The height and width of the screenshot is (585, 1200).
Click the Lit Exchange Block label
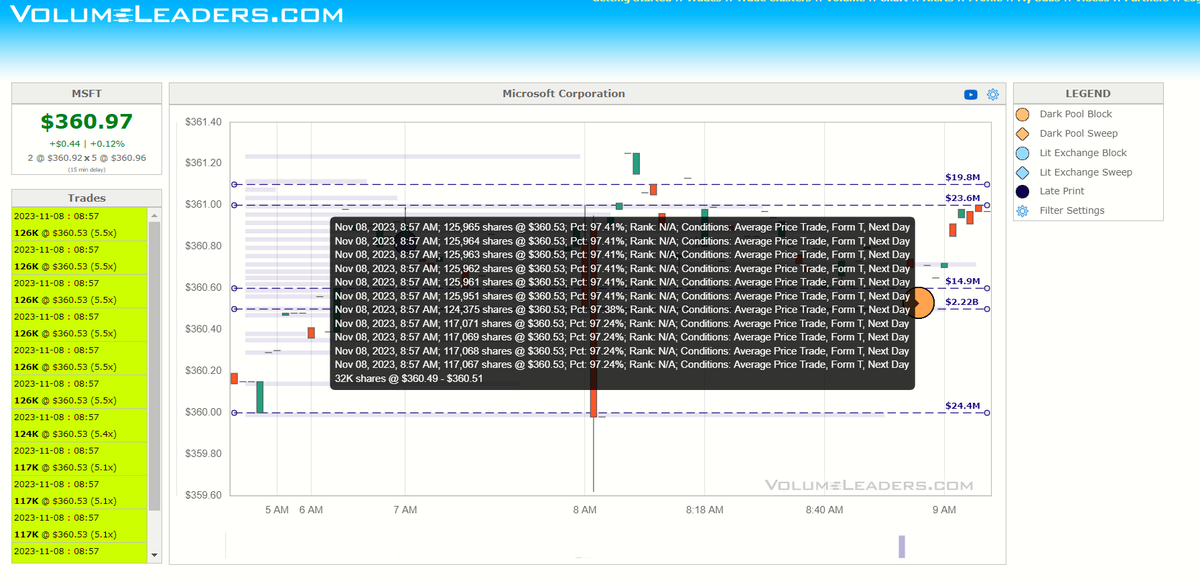1083,153
